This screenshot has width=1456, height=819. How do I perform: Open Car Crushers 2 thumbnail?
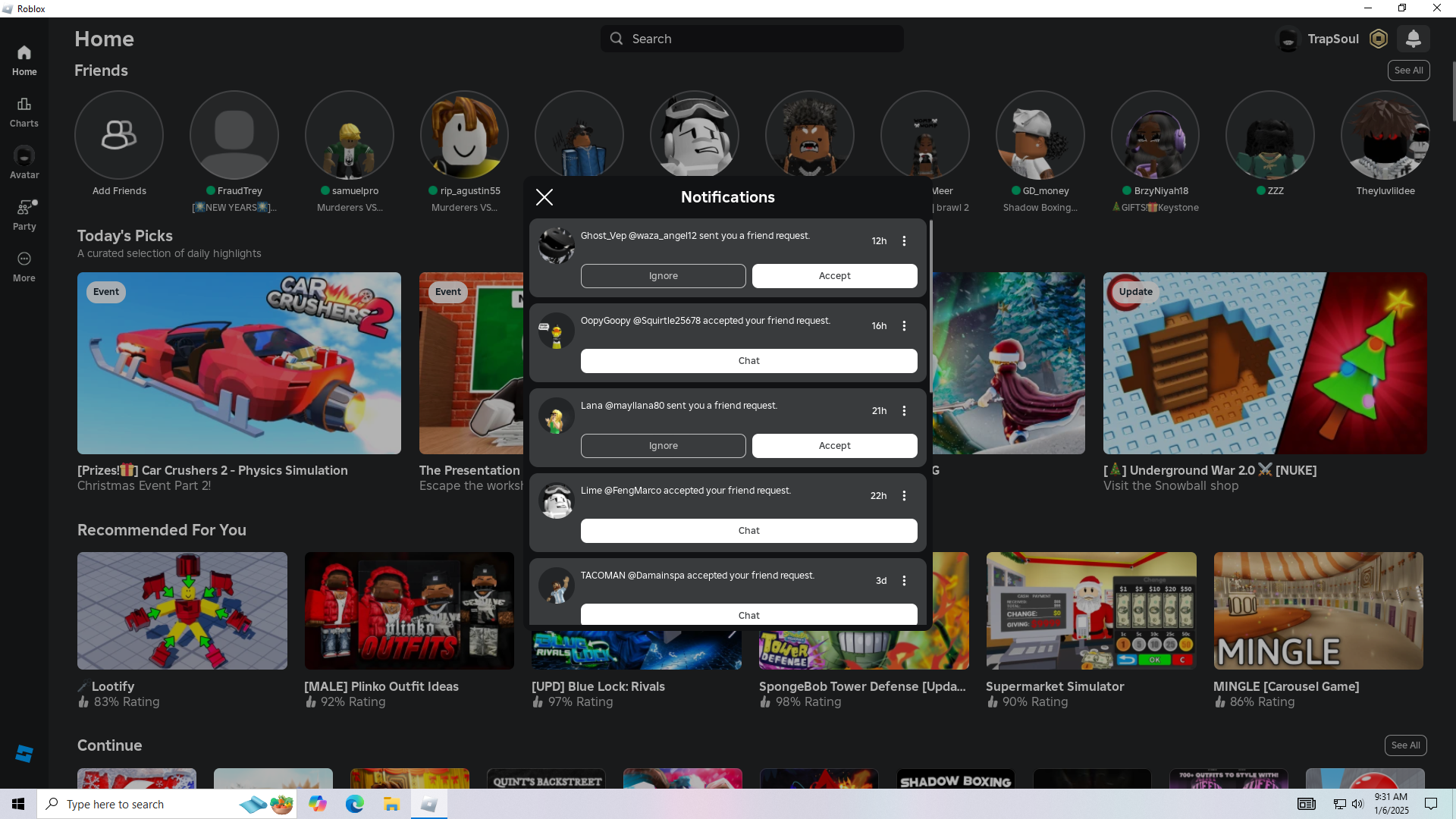(x=239, y=363)
